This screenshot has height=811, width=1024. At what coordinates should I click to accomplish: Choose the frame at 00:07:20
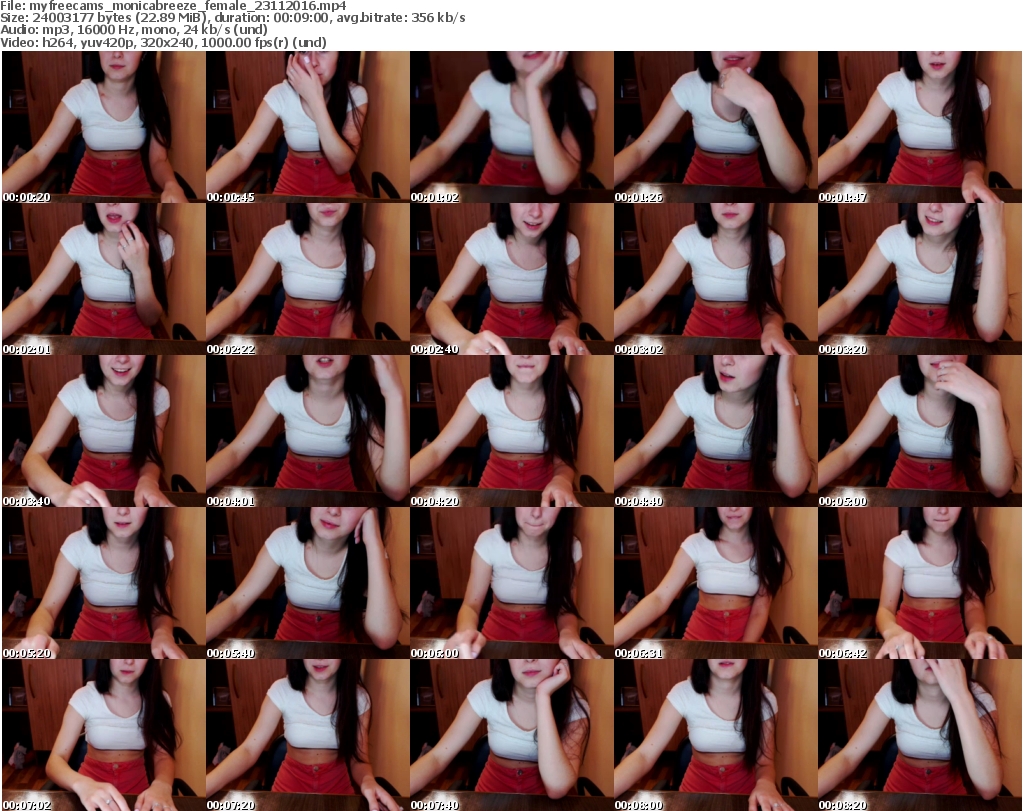tap(308, 735)
